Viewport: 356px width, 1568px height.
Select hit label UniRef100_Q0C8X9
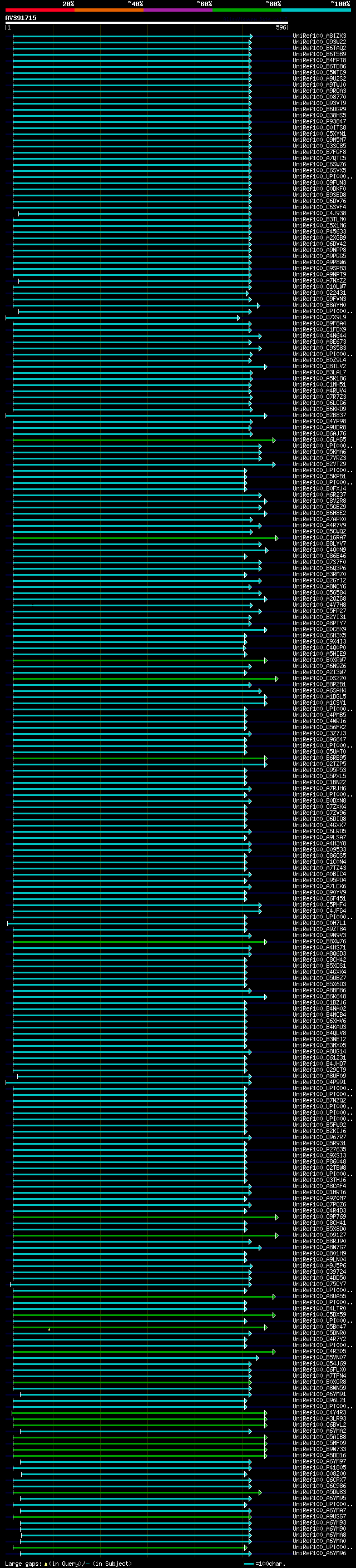pyautogui.click(x=319, y=629)
